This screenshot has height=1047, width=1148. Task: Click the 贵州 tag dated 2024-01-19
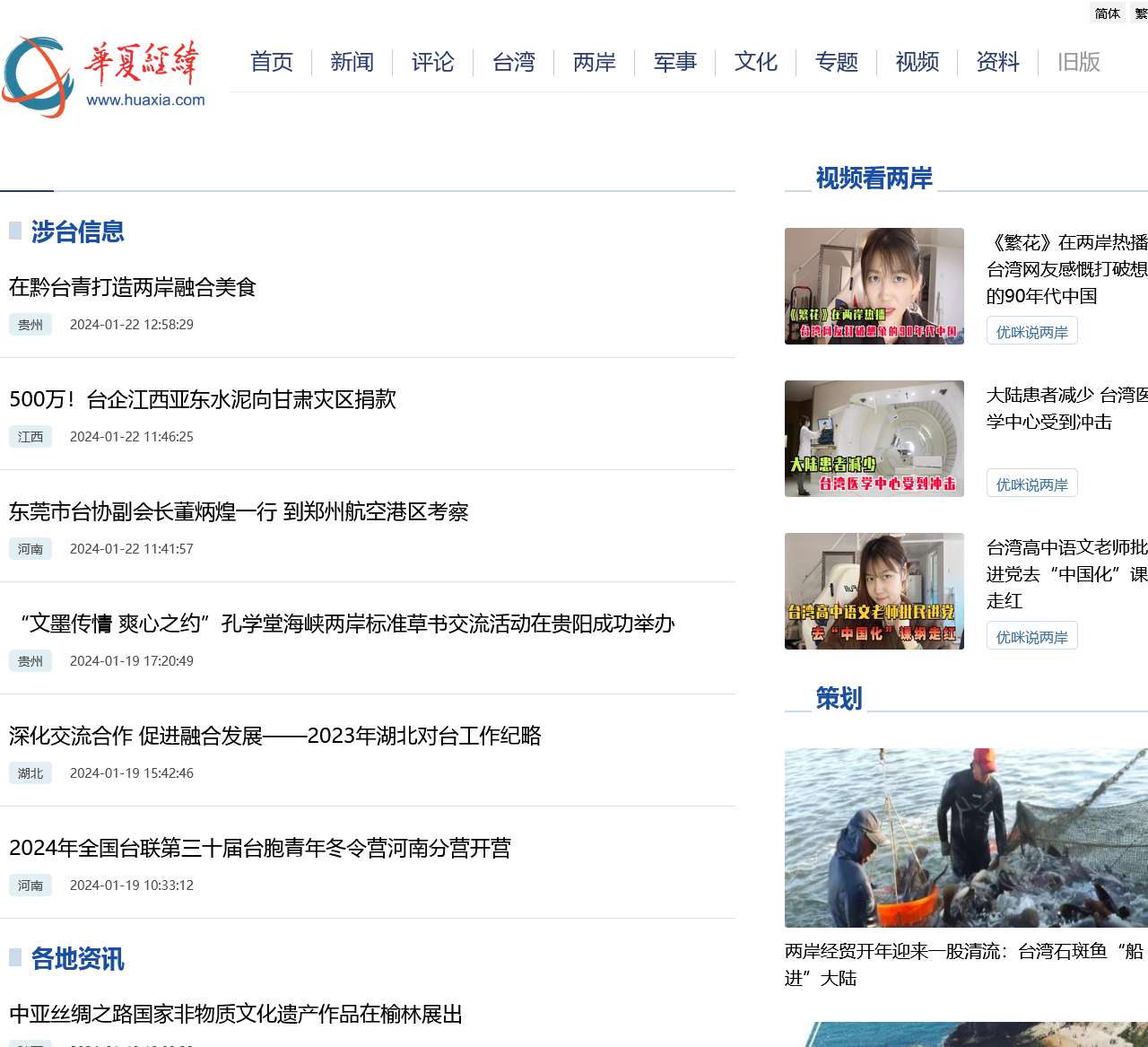pyautogui.click(x=30, y=661)
